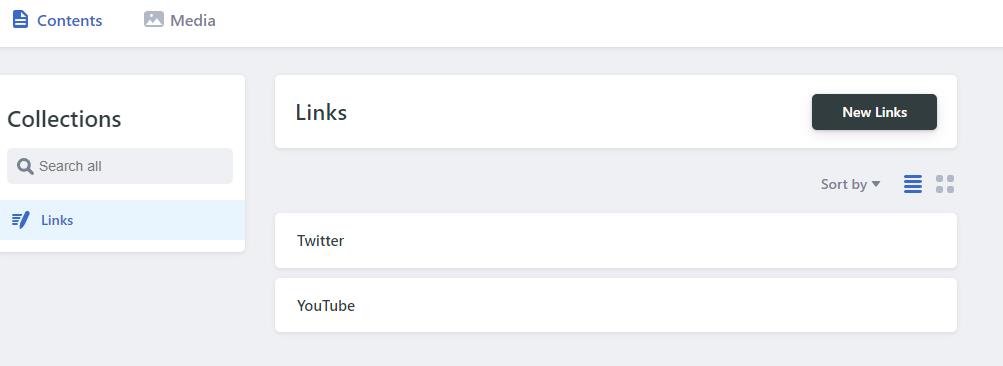Create a new entry with New Links

pos(874,112)
